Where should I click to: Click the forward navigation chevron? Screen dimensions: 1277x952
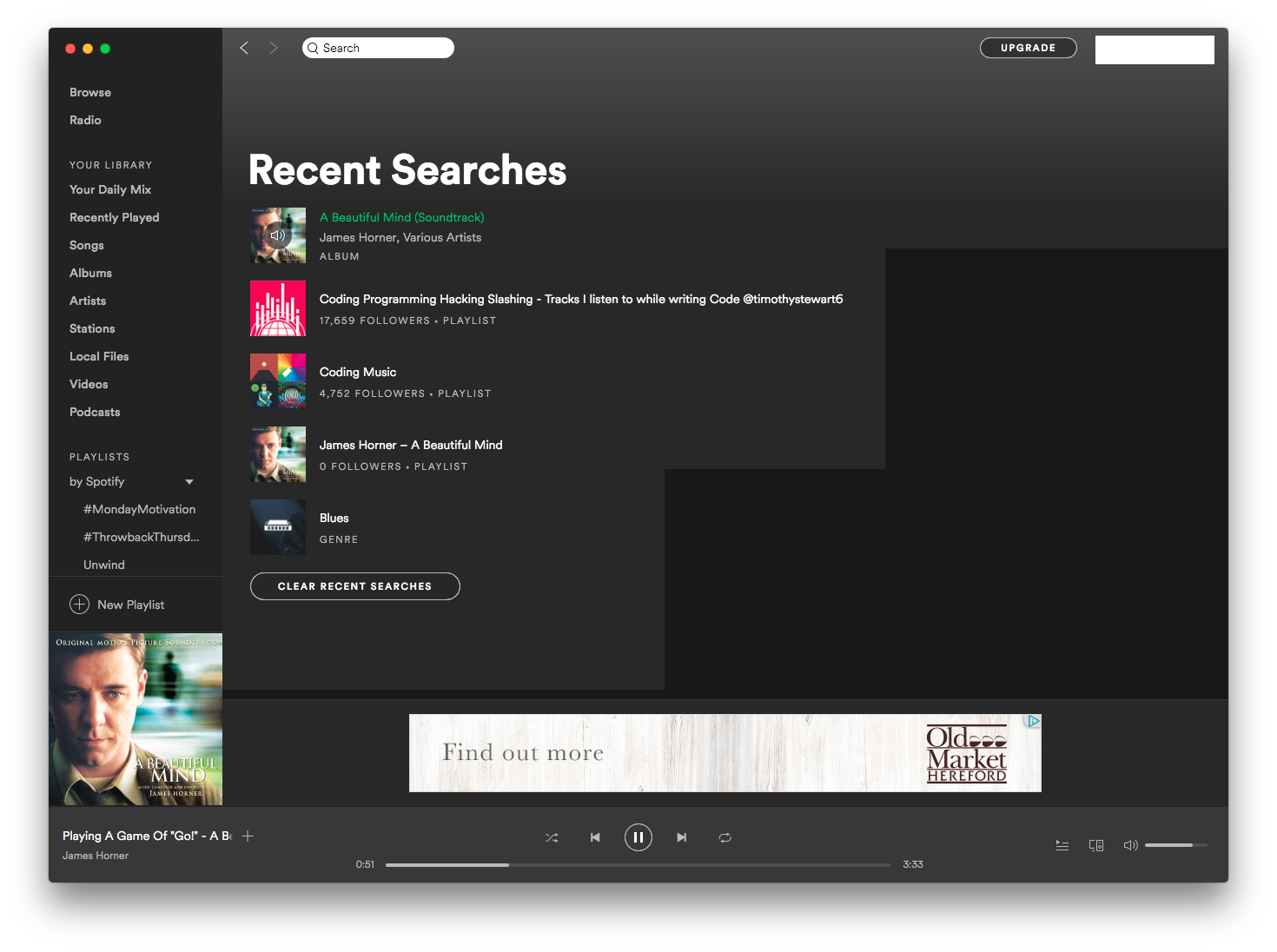tap(273, 48)
